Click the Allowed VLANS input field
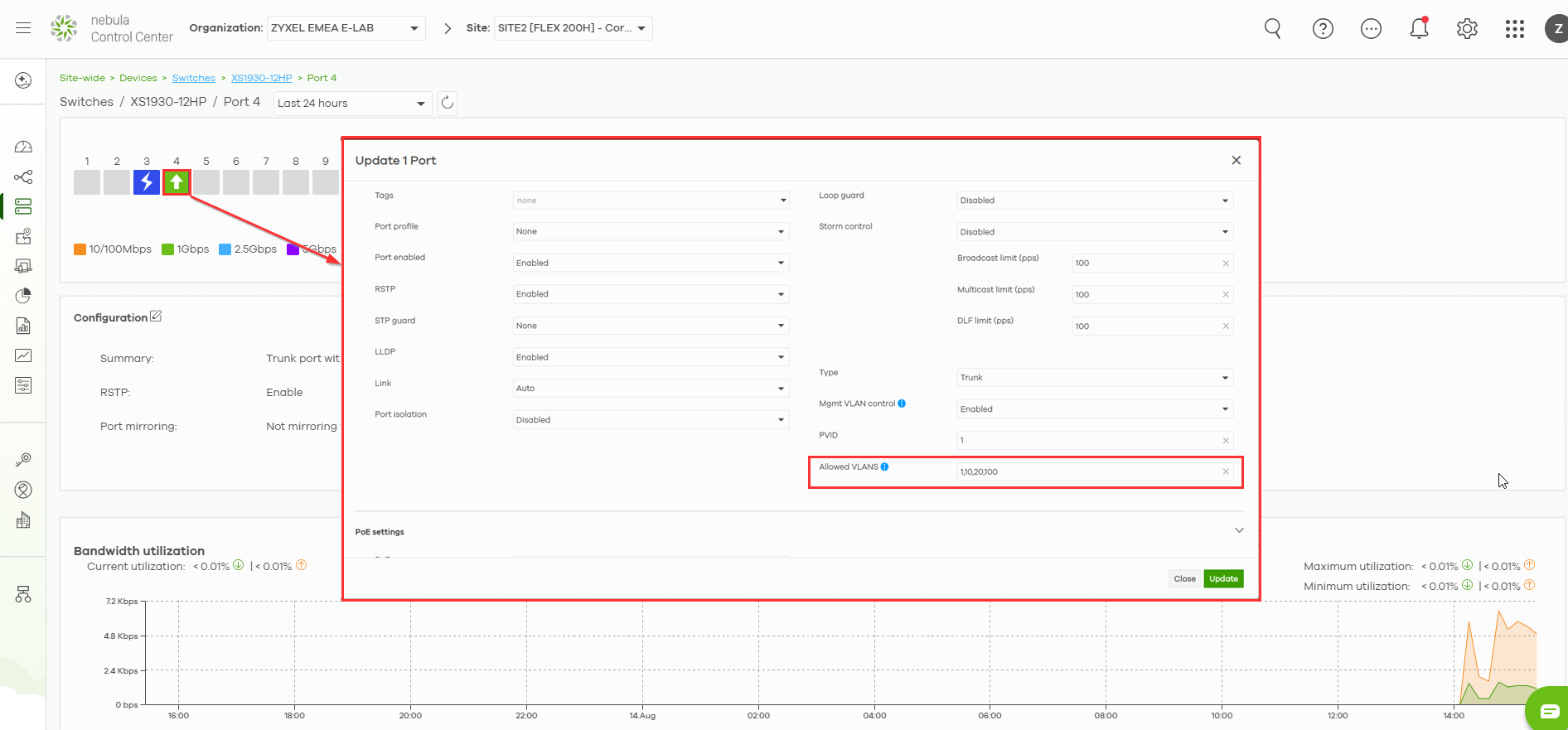The image size is (1568, 730). [1095, 471]
